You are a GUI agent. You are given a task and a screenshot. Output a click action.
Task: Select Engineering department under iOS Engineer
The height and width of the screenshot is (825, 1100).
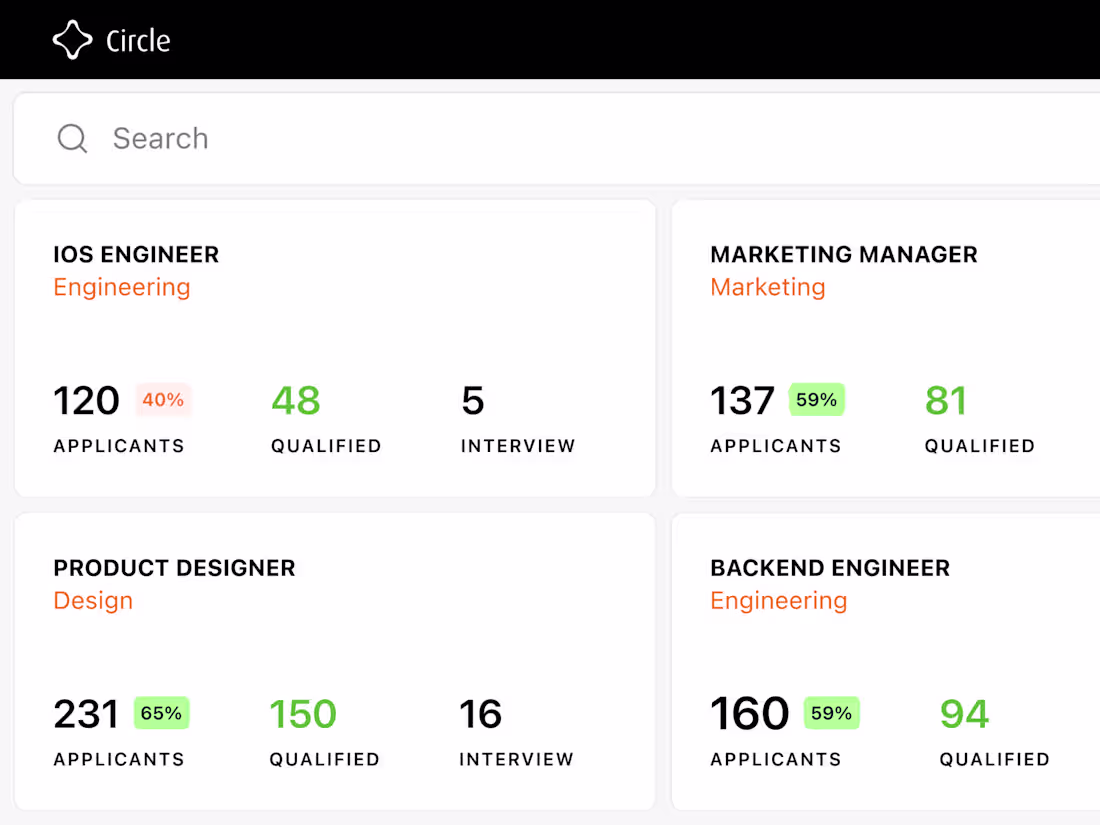[122, 287]
